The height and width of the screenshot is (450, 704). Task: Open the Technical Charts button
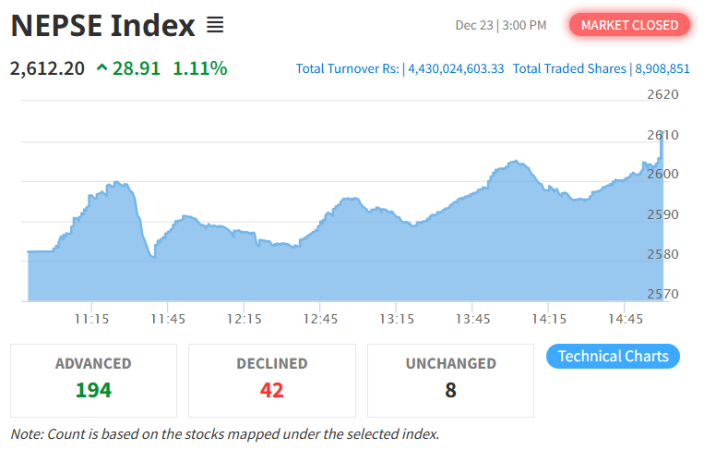pyautogui.click(x=613, y=356)
